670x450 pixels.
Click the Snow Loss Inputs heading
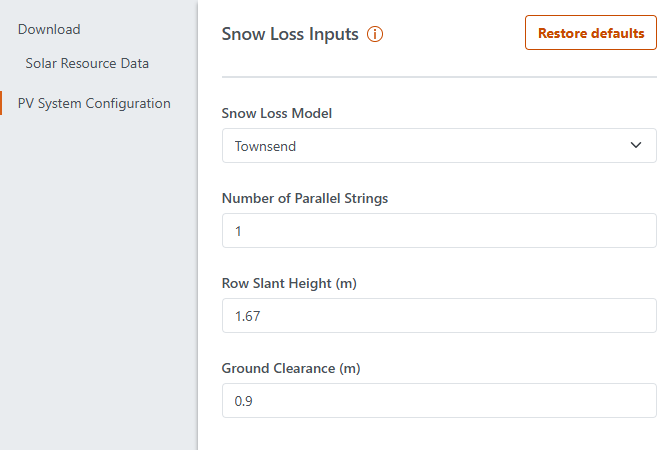[x=289, y=34]
